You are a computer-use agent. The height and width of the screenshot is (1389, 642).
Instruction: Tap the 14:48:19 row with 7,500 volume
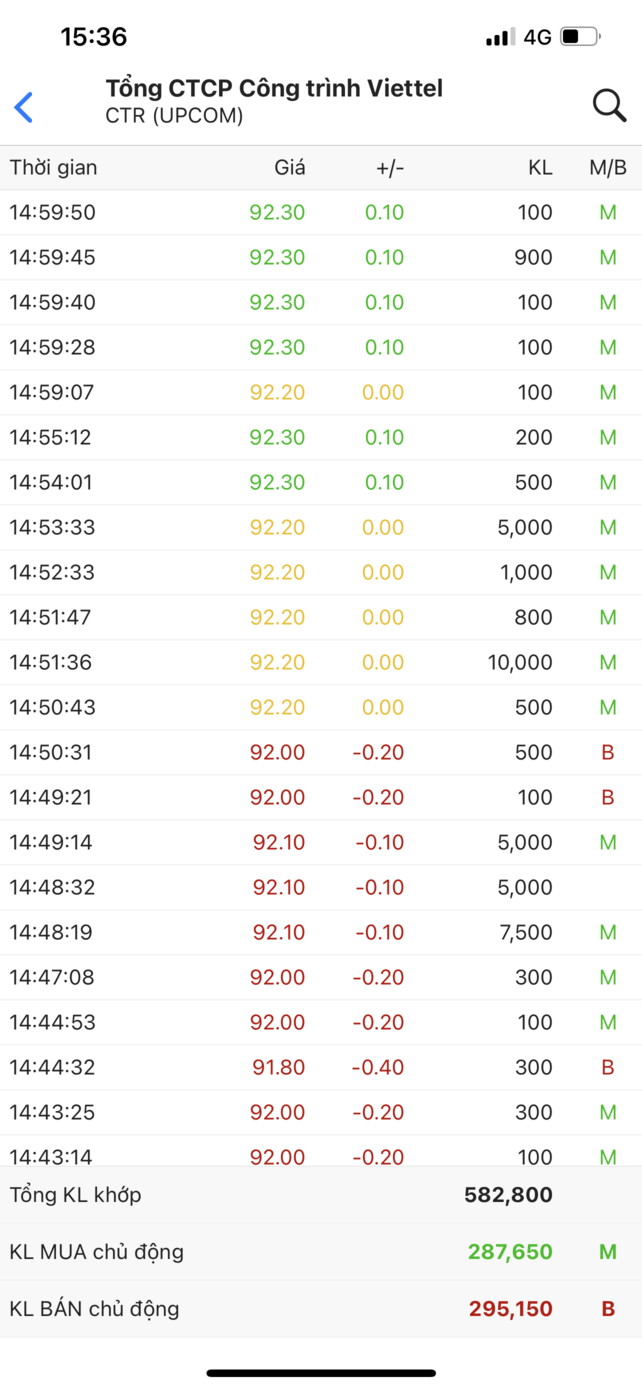click(320, 932)
